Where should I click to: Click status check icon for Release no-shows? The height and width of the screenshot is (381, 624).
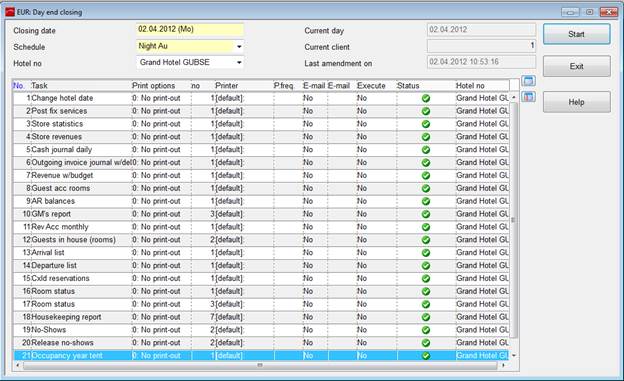[x=426, y=343]
